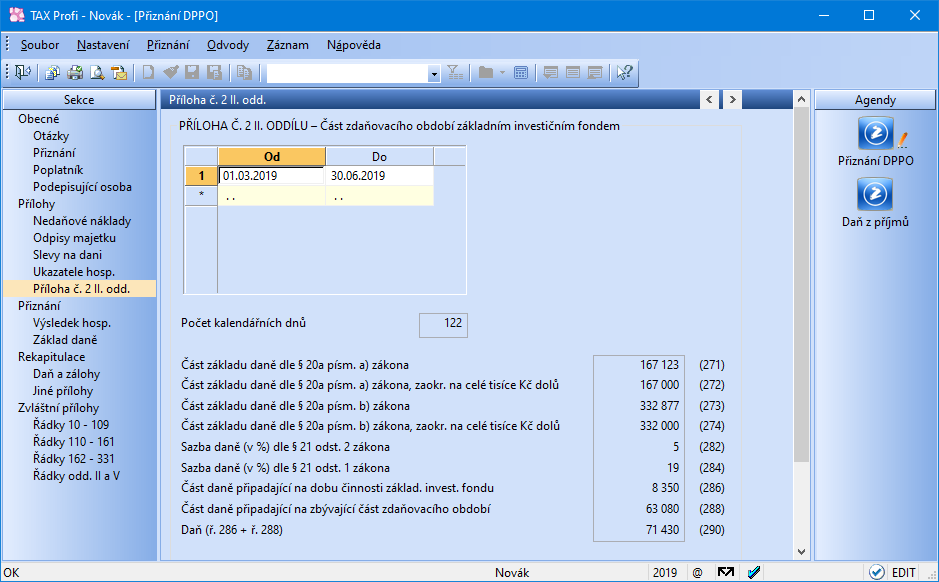Viewport: 939px width, 582px height.
Task: Click the Sekce panel header
Action: (x=79, y=100)
